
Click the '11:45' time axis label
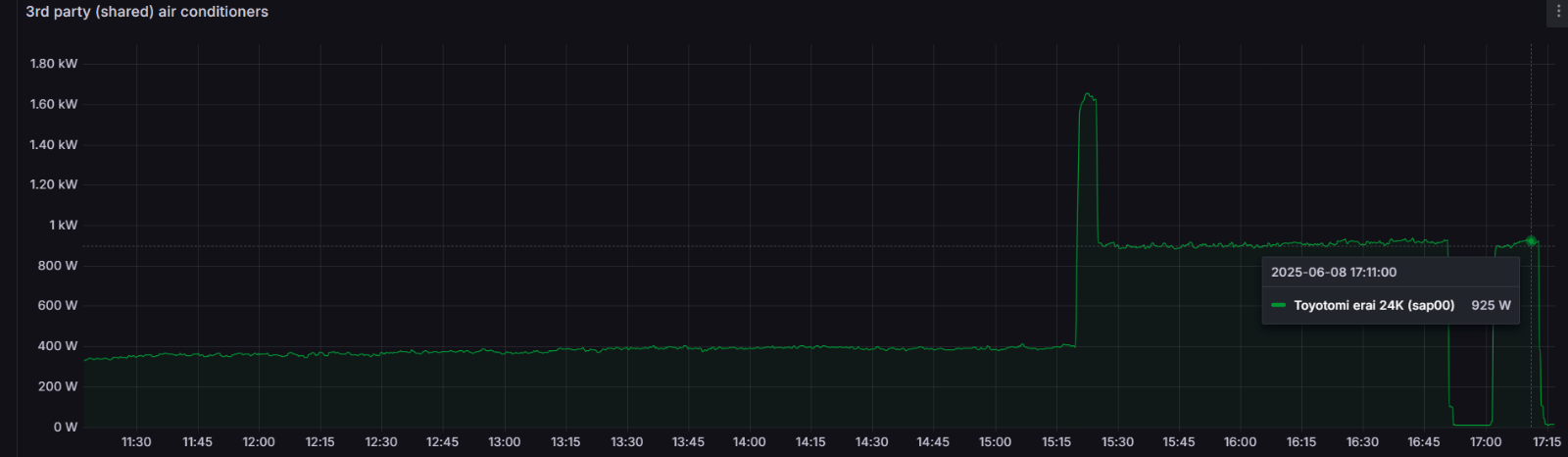197,442
